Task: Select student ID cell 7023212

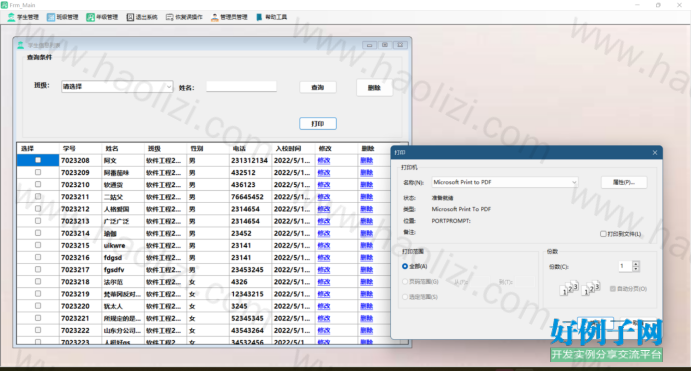Action: [80, 209]
